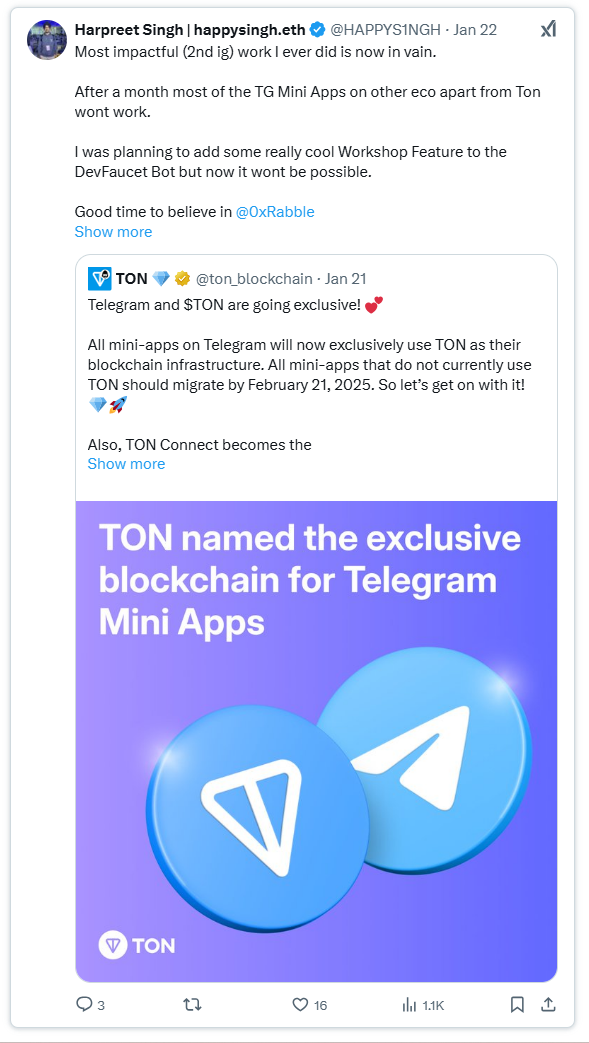Open Harpreet Singh's profile avatar
Viewport: 589px width, 1043px height.
pos(47,39)
